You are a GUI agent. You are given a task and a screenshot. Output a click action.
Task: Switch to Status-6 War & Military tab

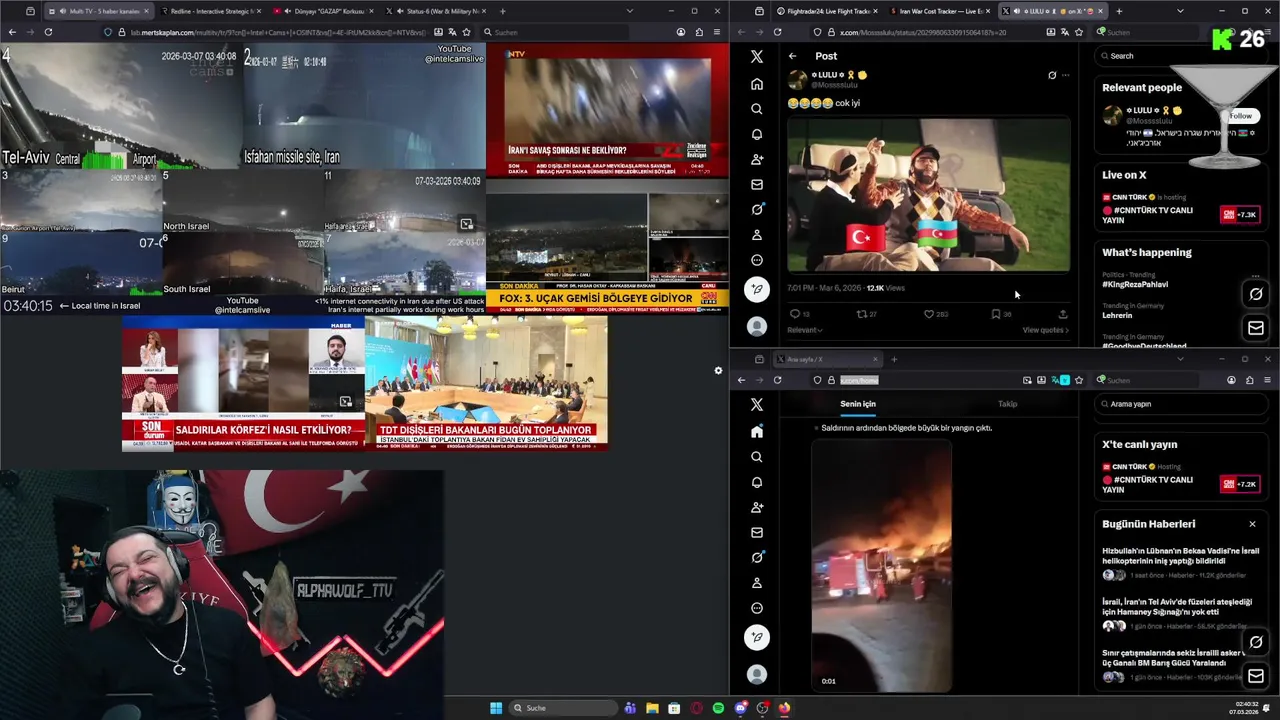pos(435,11)
